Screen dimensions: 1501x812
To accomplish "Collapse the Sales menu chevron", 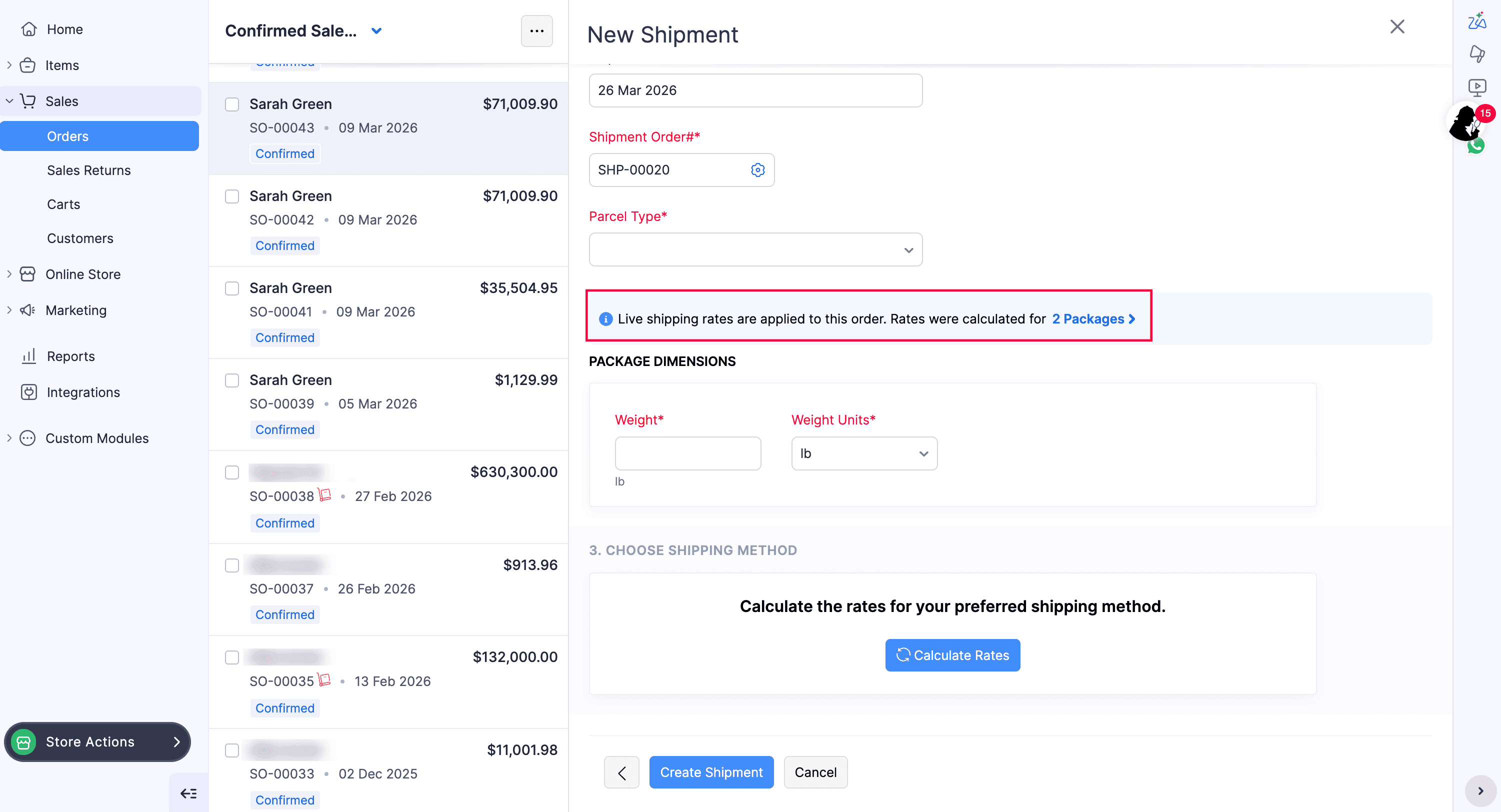I will tap(8, 101).
